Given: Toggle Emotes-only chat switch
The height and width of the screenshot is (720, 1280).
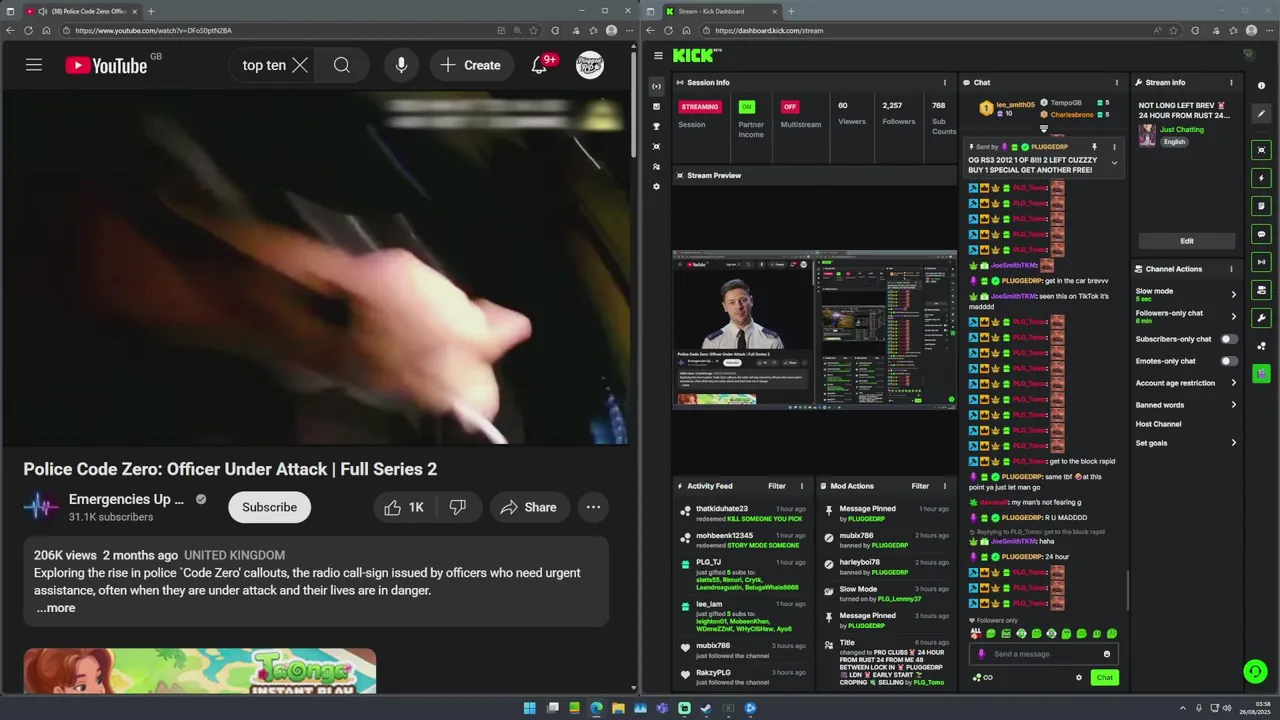Looking at the screenshot, I should [1228, 361].
